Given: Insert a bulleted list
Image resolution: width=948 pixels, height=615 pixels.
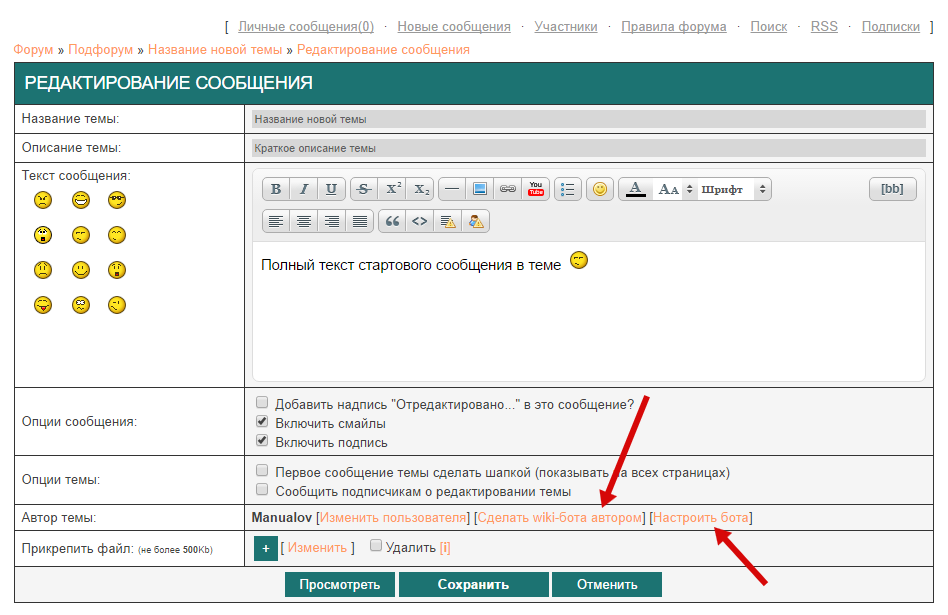Looking at the screenshot, I should (568, 189).
